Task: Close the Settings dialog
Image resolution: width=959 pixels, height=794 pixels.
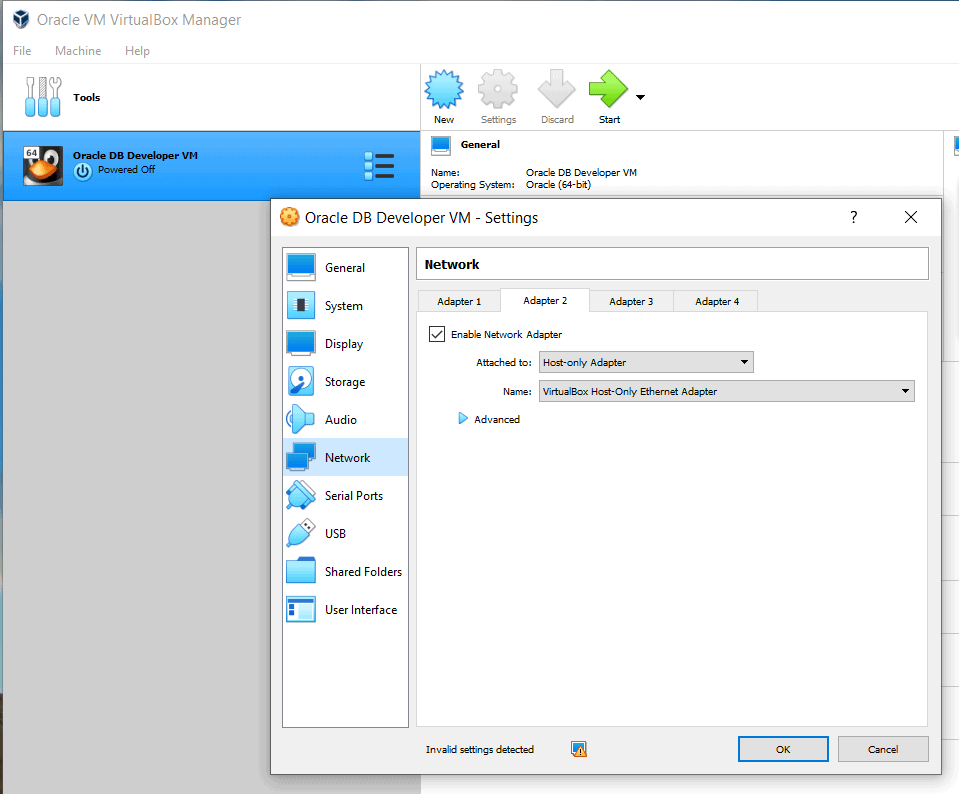Action: pos(911,217)
